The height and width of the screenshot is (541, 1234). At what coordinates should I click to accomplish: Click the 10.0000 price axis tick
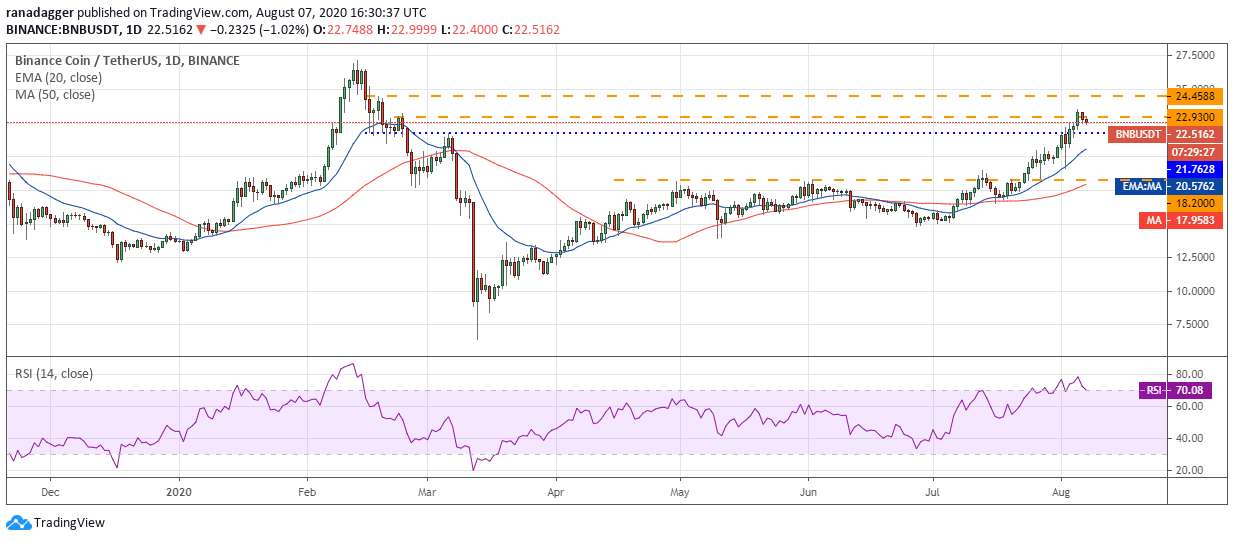(1194, 291)
